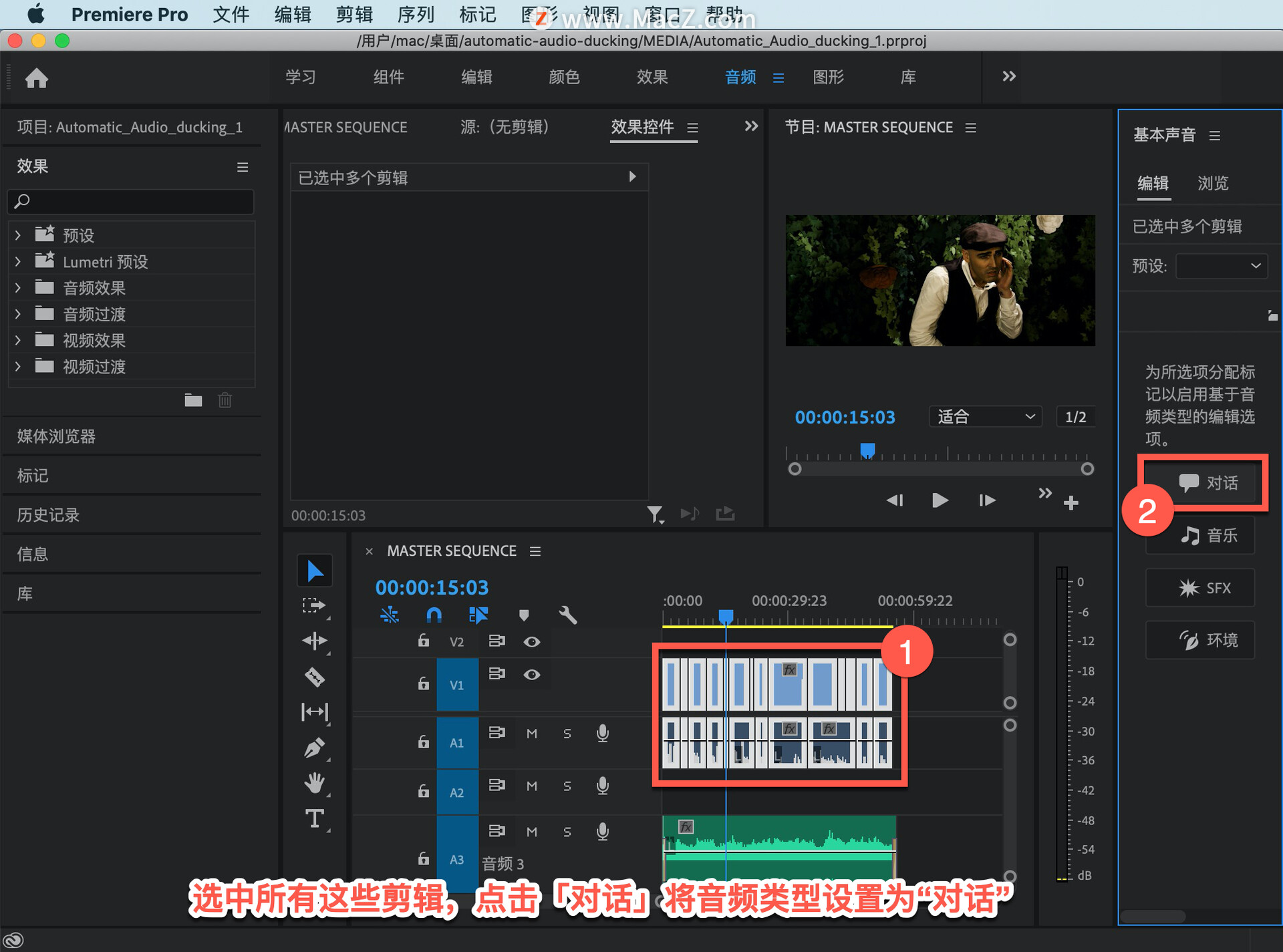The image size is (1283, 952).
Task: Switch to the 颜色 workspace tab
Action: click(x=564, y=77)
